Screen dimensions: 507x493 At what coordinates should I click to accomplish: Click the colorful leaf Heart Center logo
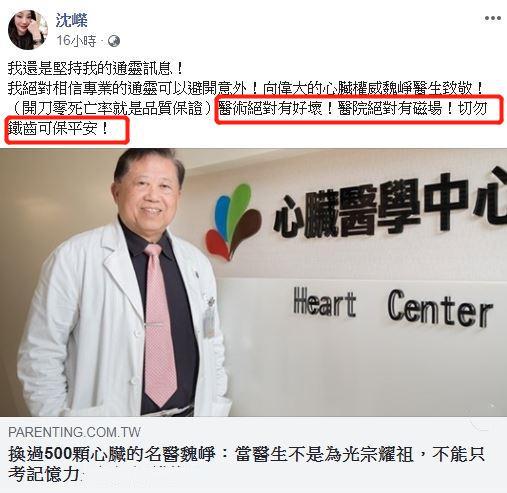233,222
